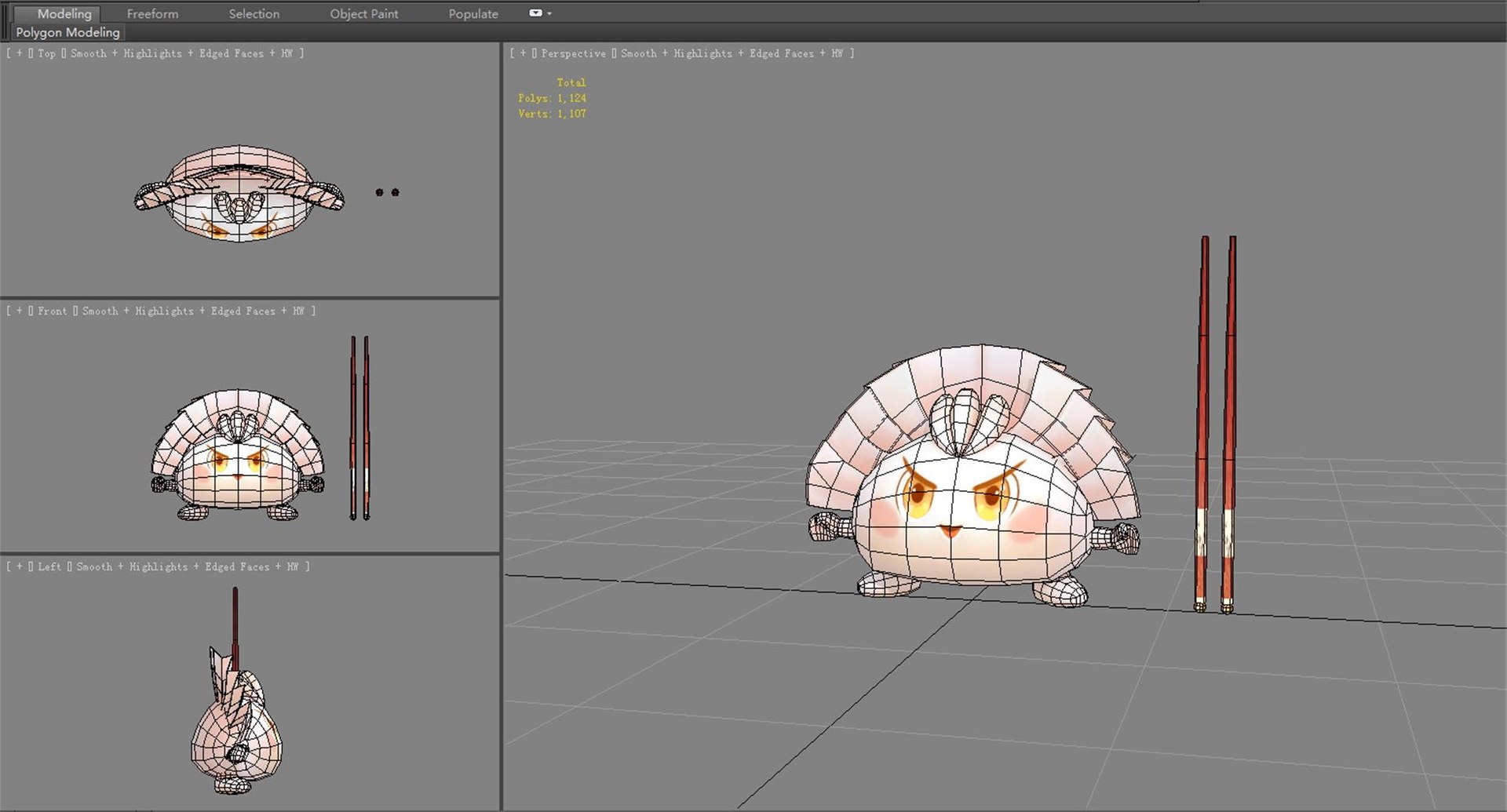Open the Top view name menu
Screen dimensions: 1507x812
pyautogui.click(x=46, y=53)
